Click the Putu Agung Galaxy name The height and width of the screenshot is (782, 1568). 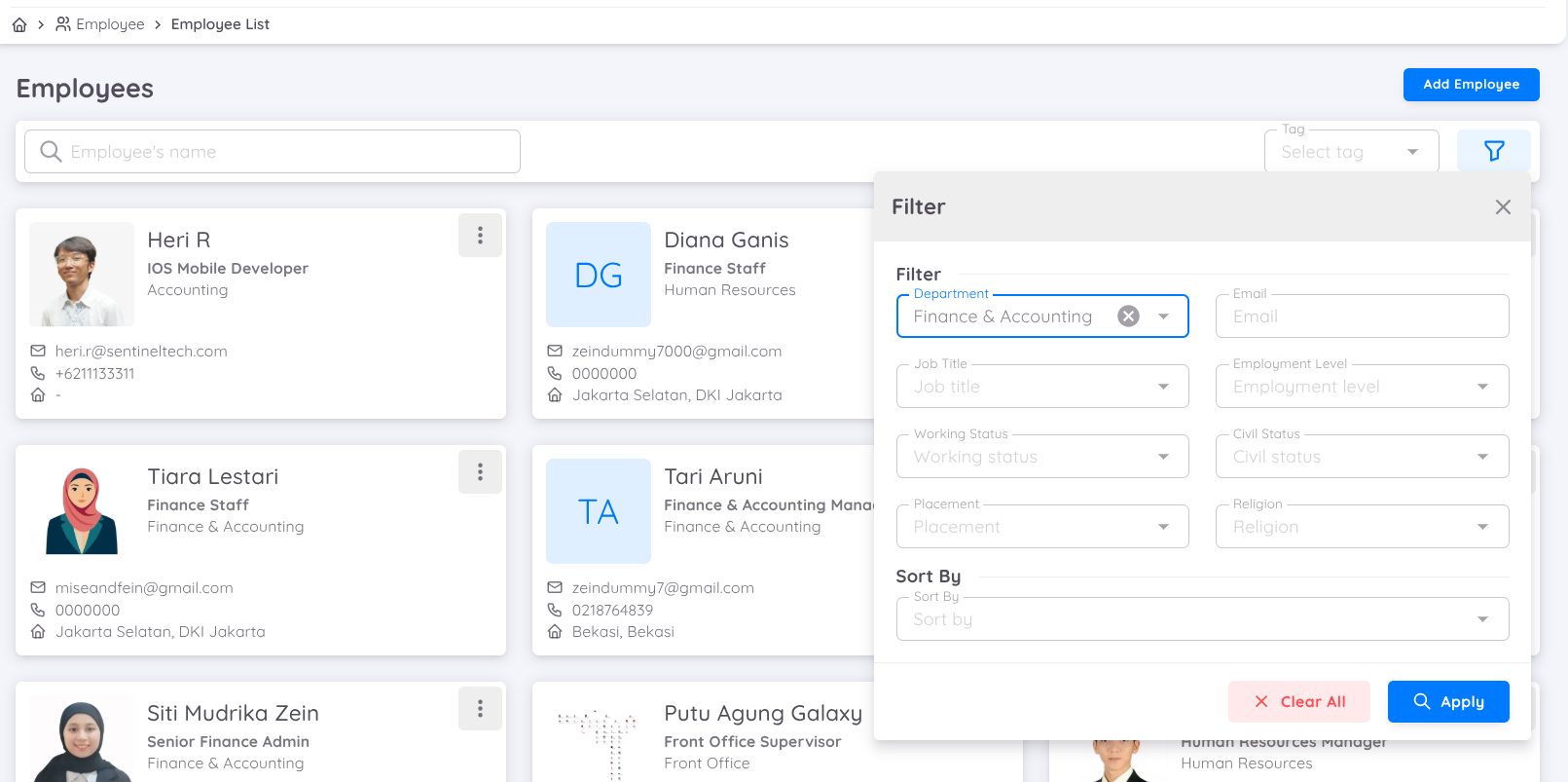pyautogui.click(x=763, y=714)
